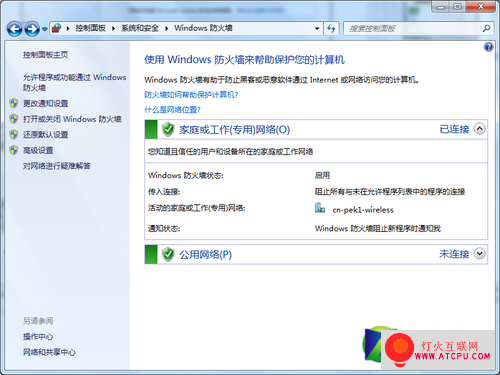Open 高级设置 link
The image size is (500, 375).
pyautogui.click(x=38, y=150)
